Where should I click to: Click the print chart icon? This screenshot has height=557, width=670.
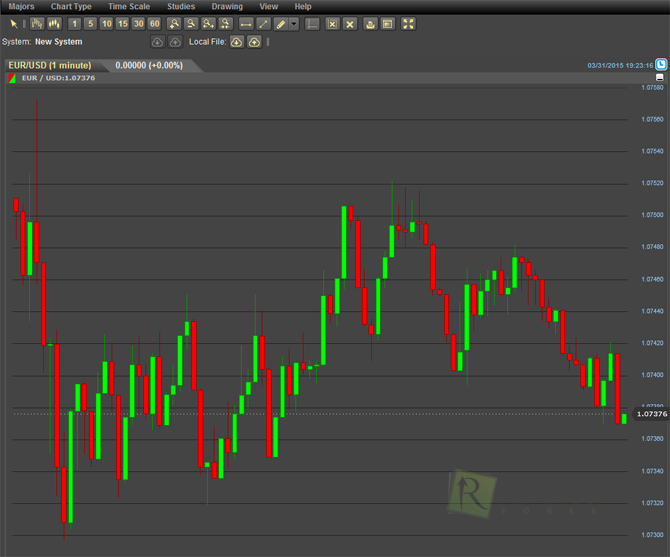coord(370,24)
